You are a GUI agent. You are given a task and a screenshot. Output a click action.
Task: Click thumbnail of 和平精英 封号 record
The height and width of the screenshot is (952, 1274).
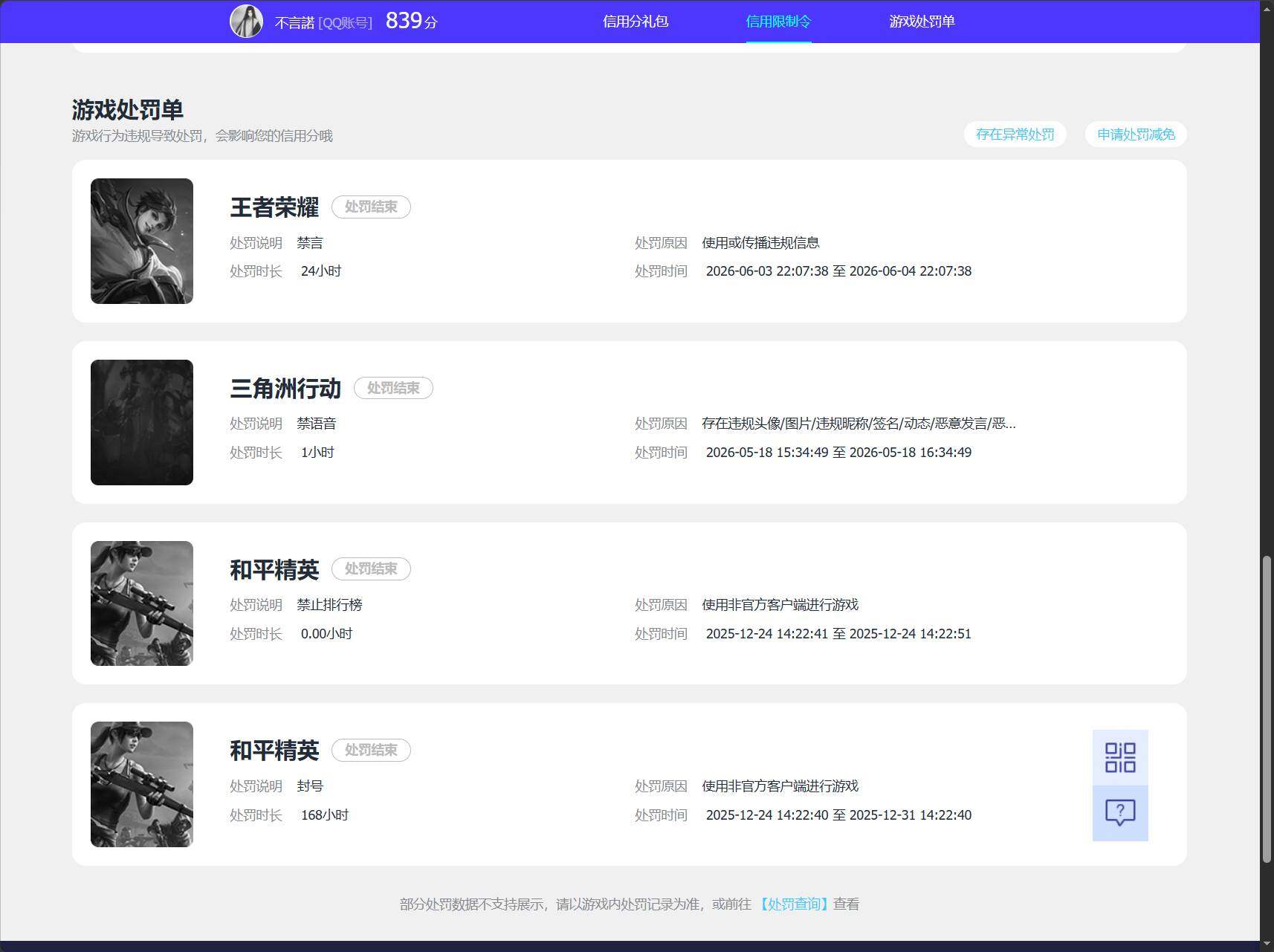click(x=142, y=784)
